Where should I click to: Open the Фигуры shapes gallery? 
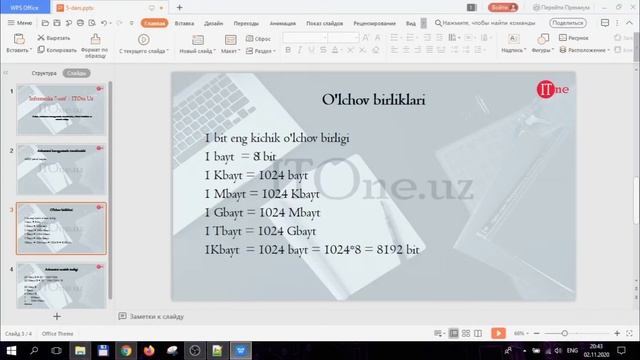(542, 44)
